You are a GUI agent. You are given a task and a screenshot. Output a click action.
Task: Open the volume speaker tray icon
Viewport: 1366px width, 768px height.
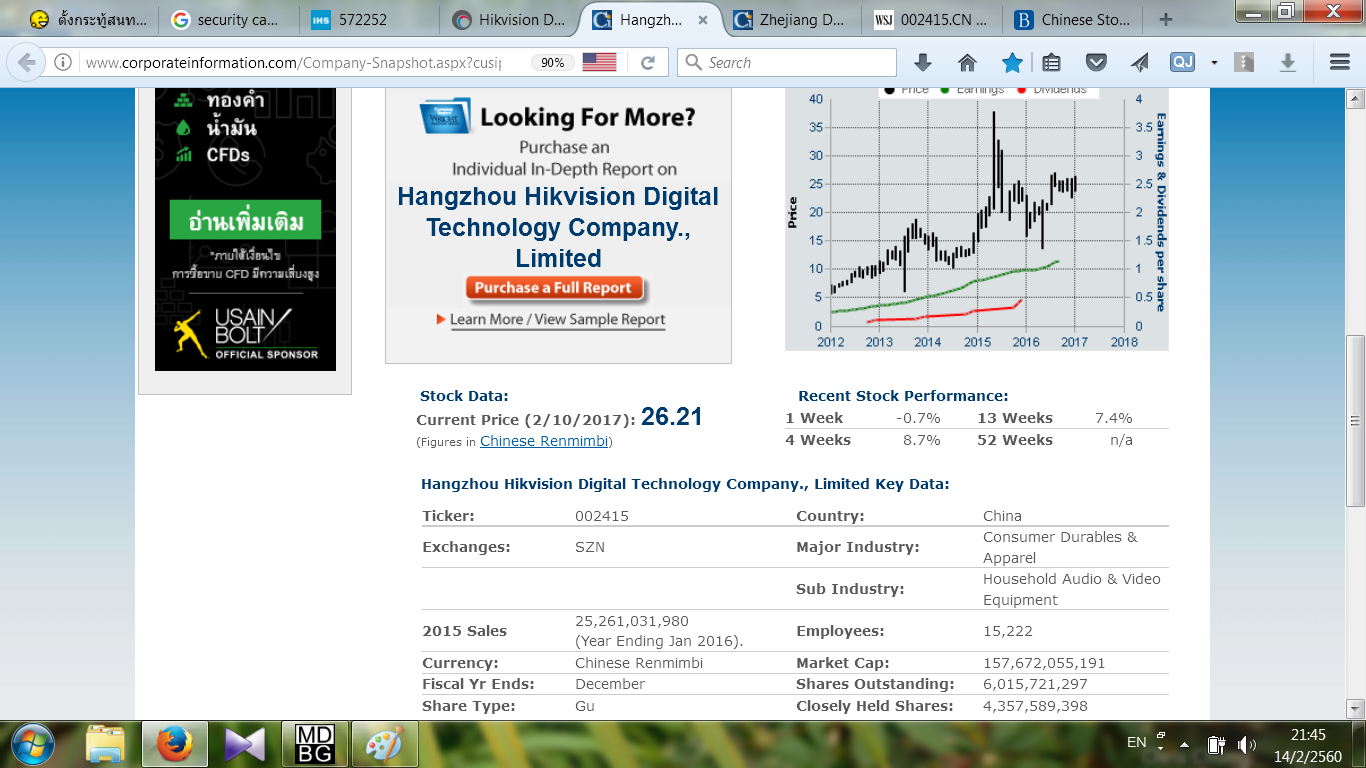[1246, 744]
